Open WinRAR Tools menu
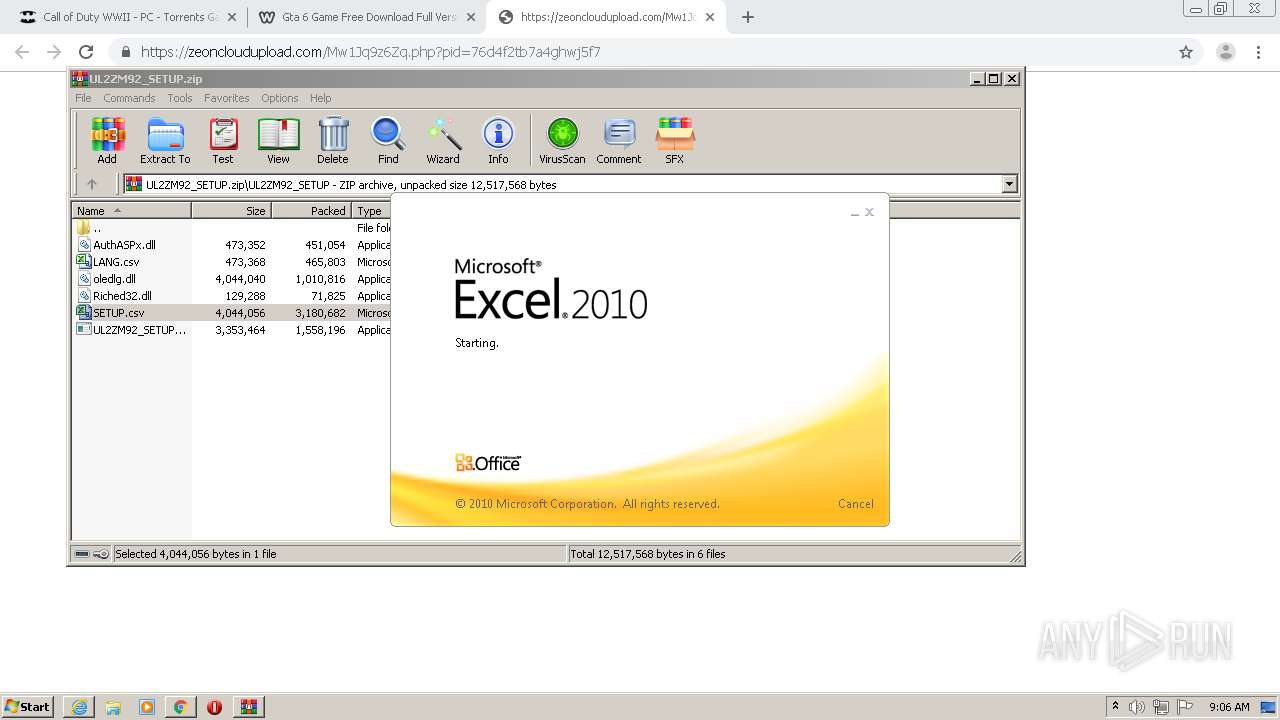Image resolution: width=1280 pixels, height=720 pixels. tap(180, 98)
